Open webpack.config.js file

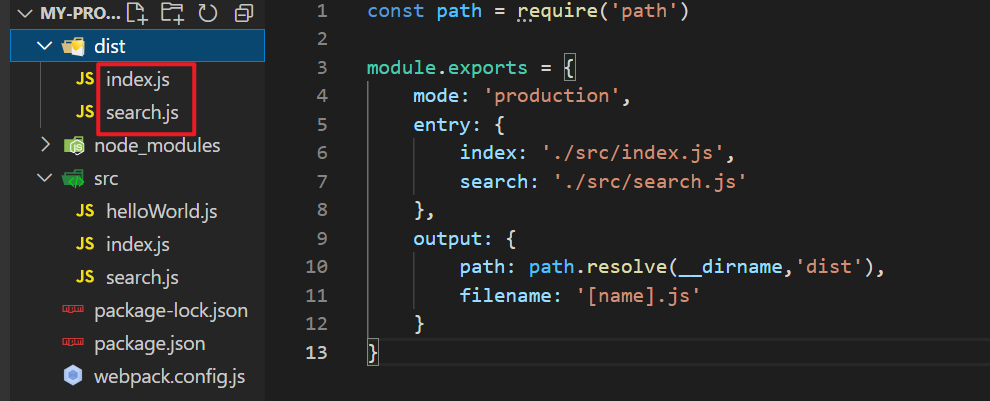click(x=169, y=377)
